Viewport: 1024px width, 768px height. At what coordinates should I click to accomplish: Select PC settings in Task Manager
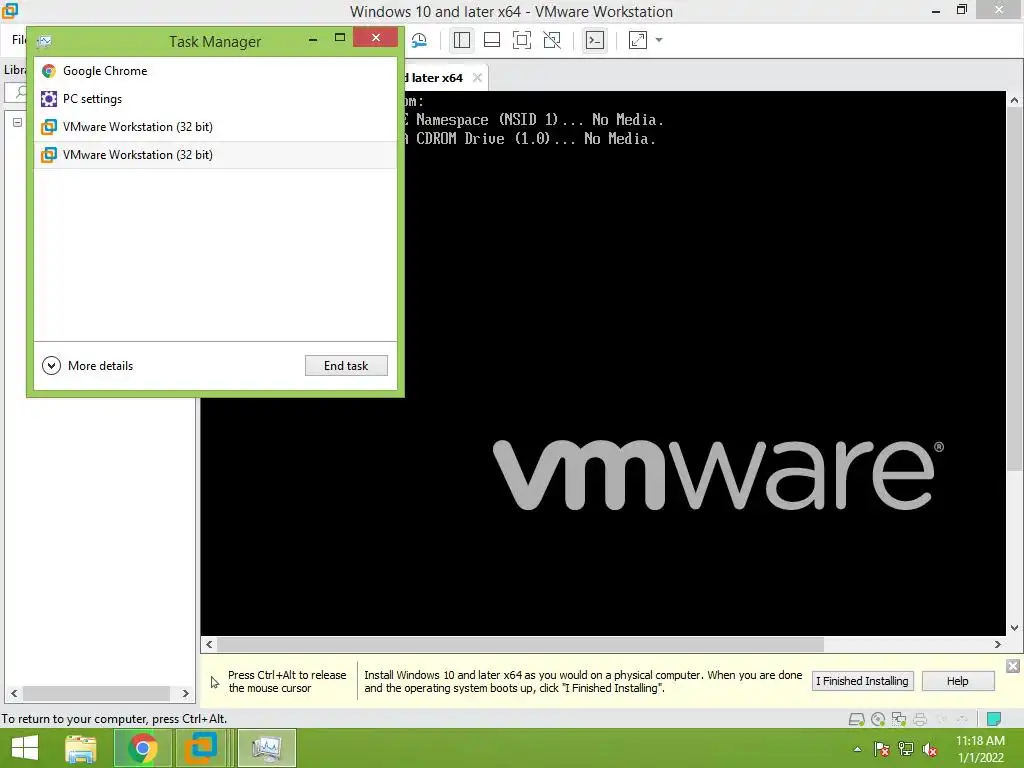[215, 99]
